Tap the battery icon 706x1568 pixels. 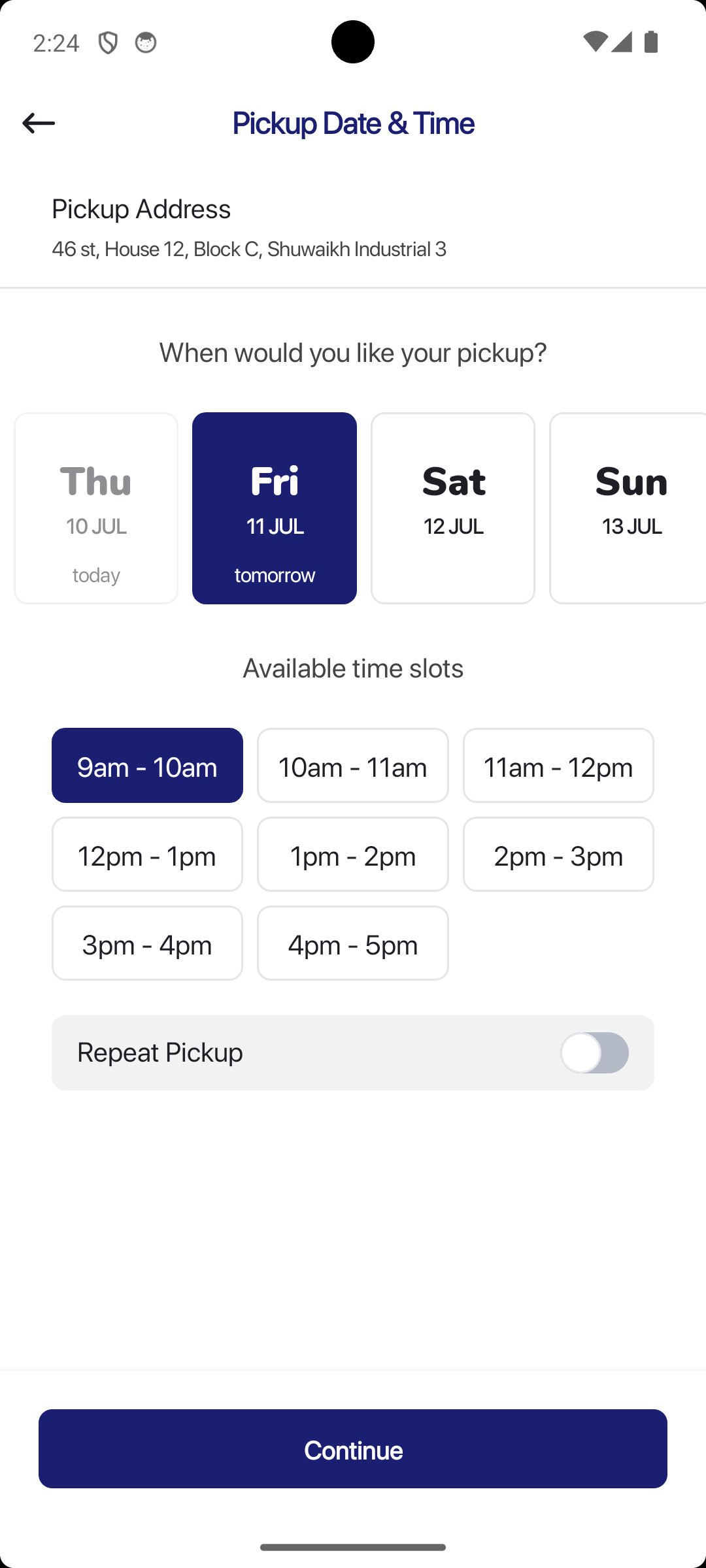click(x=651, y=42)
